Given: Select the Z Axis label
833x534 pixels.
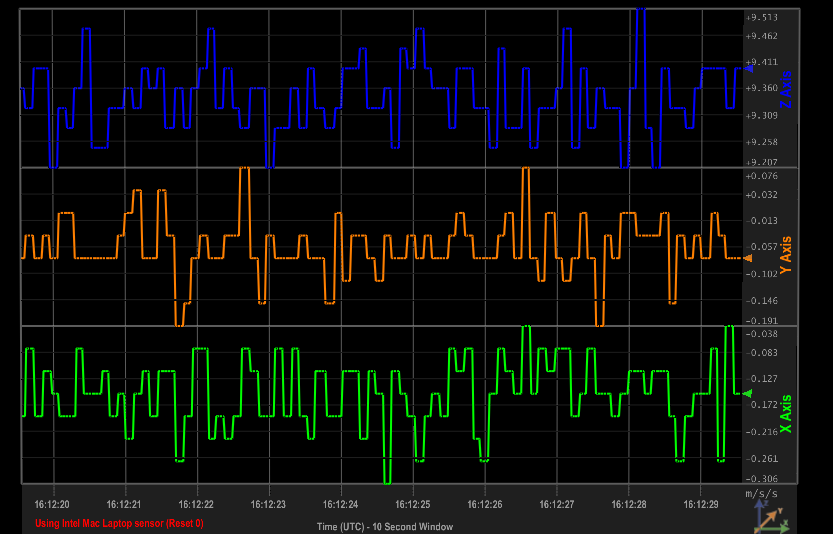Looking at the screenshot, I should click(785, 89).
